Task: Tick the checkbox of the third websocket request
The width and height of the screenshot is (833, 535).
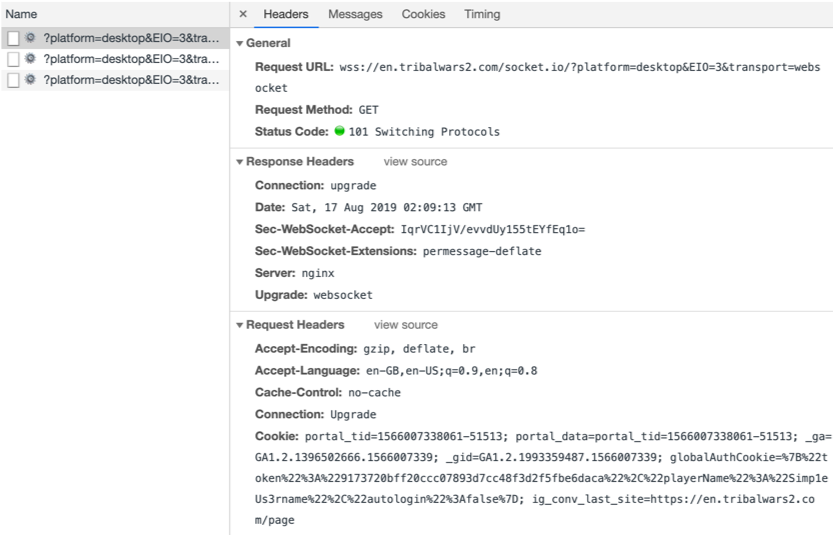Action: click(x=14, y=80)
